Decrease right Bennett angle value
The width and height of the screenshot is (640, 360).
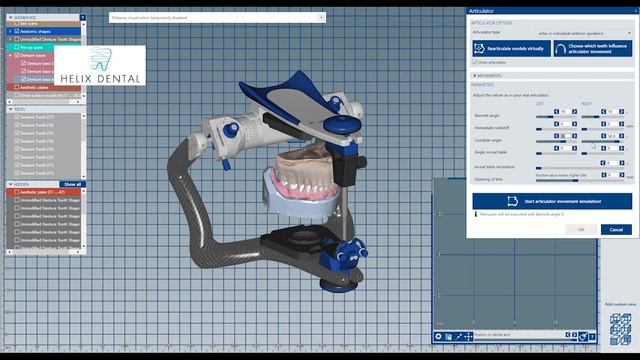tap(603, 111)
